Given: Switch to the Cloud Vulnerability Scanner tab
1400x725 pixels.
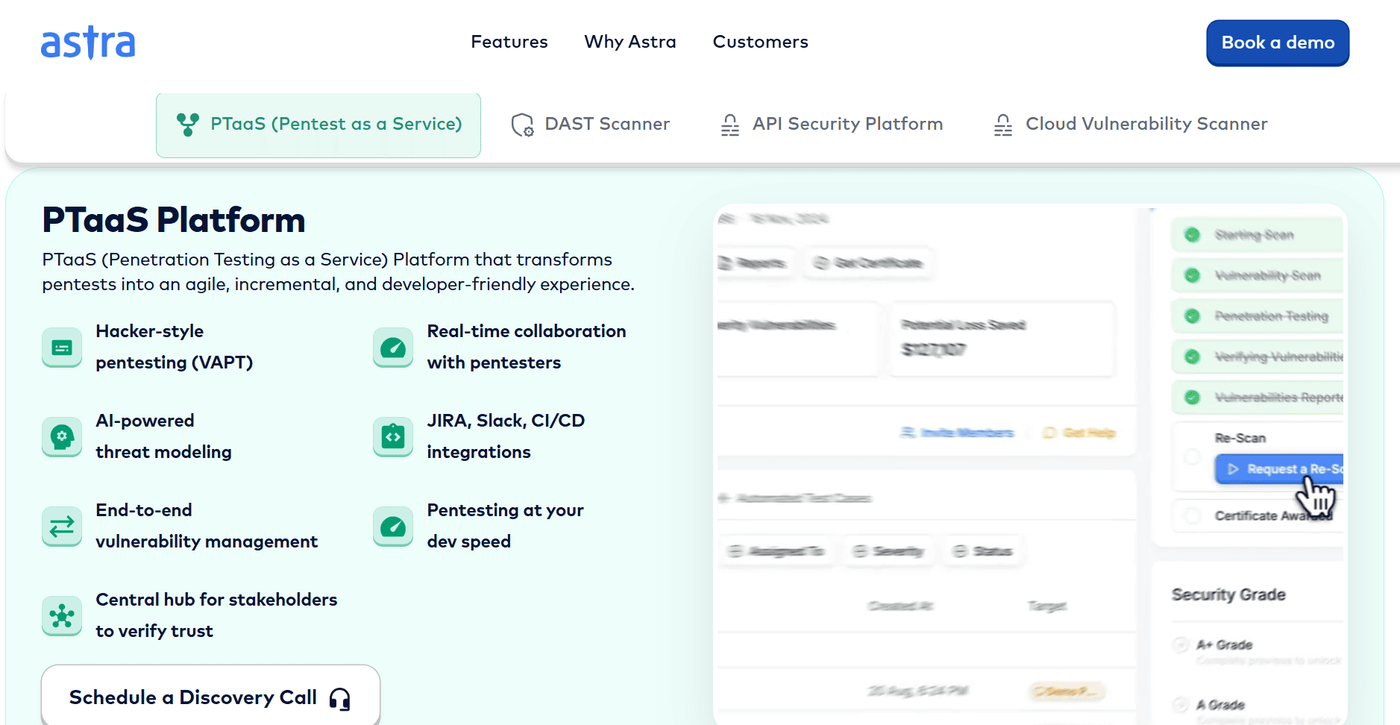Looking at the screenshot, I should 1130,125.
